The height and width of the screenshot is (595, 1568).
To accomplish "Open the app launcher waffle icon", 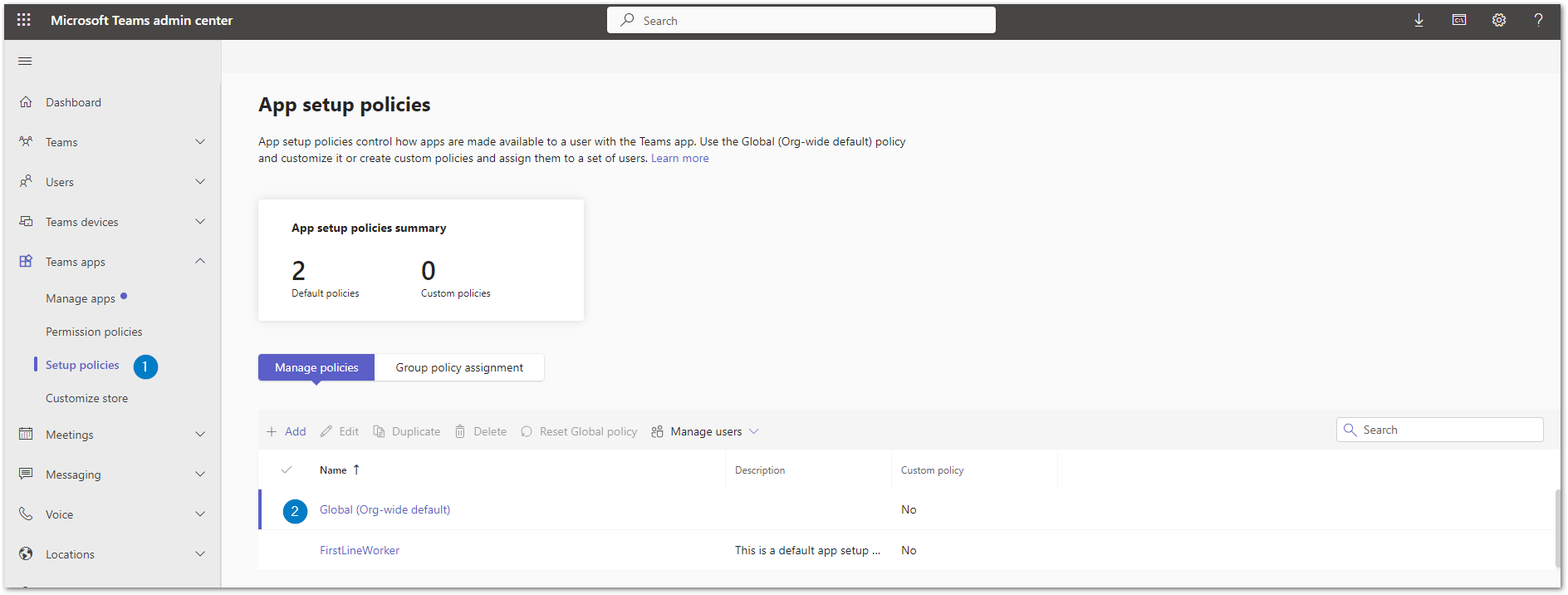I will [24, 20].
